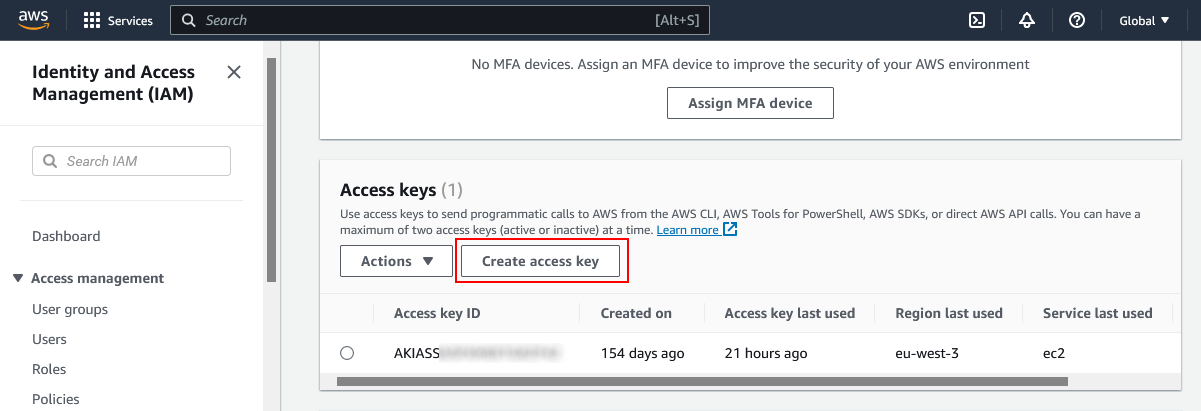The width and height of the screenshot is (1201, 411).
Task: Click the Created on column header
Action: (636, 313)
